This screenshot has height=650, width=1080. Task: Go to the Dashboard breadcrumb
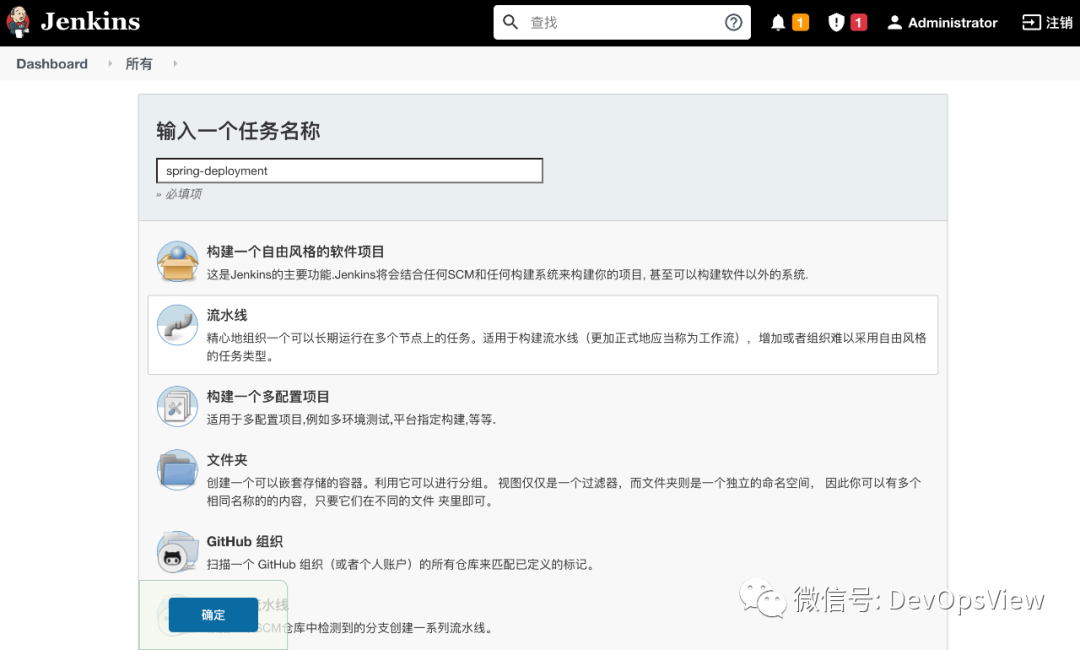(52, 63)
